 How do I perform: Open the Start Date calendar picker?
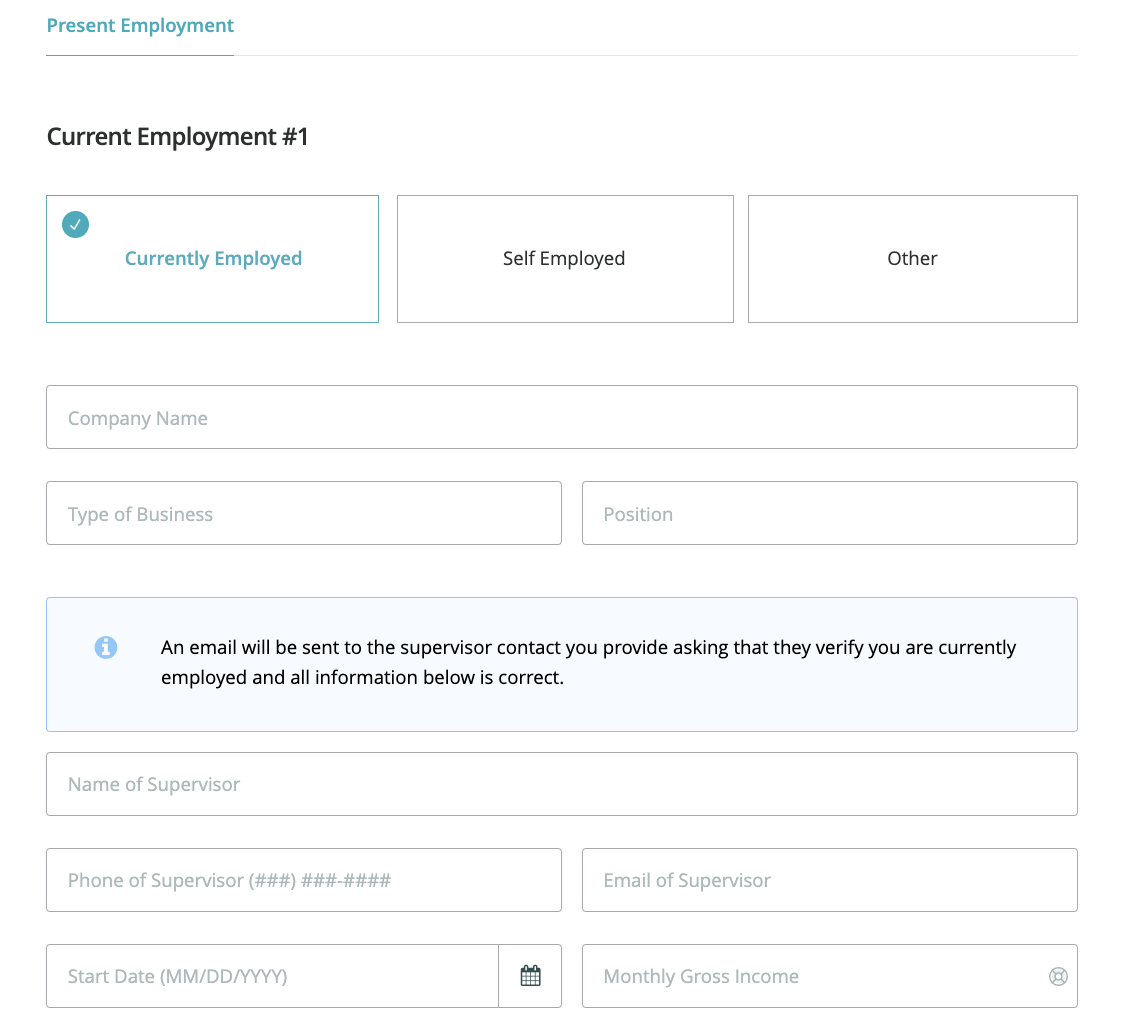click(530, 976)
